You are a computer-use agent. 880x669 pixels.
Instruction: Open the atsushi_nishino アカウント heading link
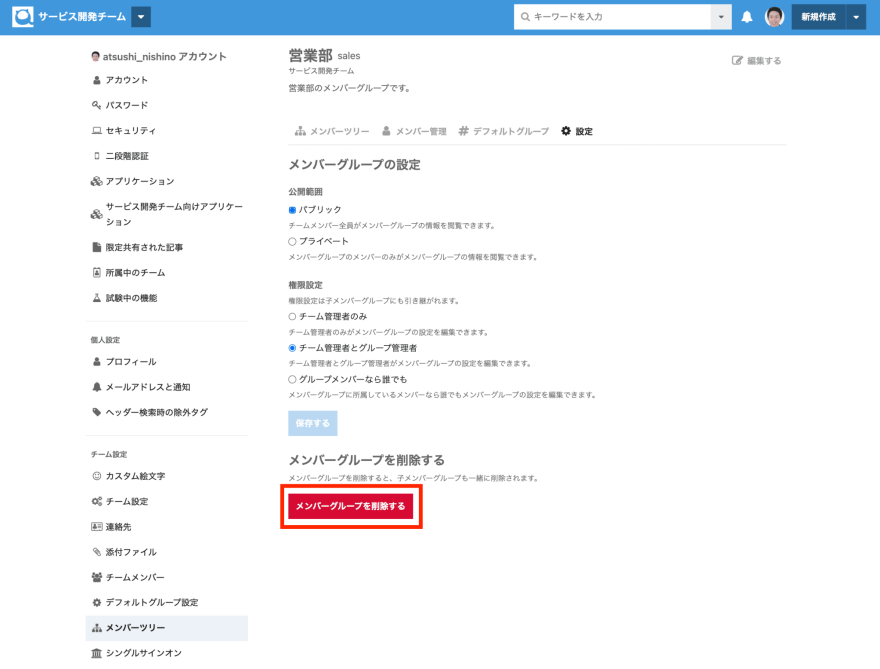(158, 56)
